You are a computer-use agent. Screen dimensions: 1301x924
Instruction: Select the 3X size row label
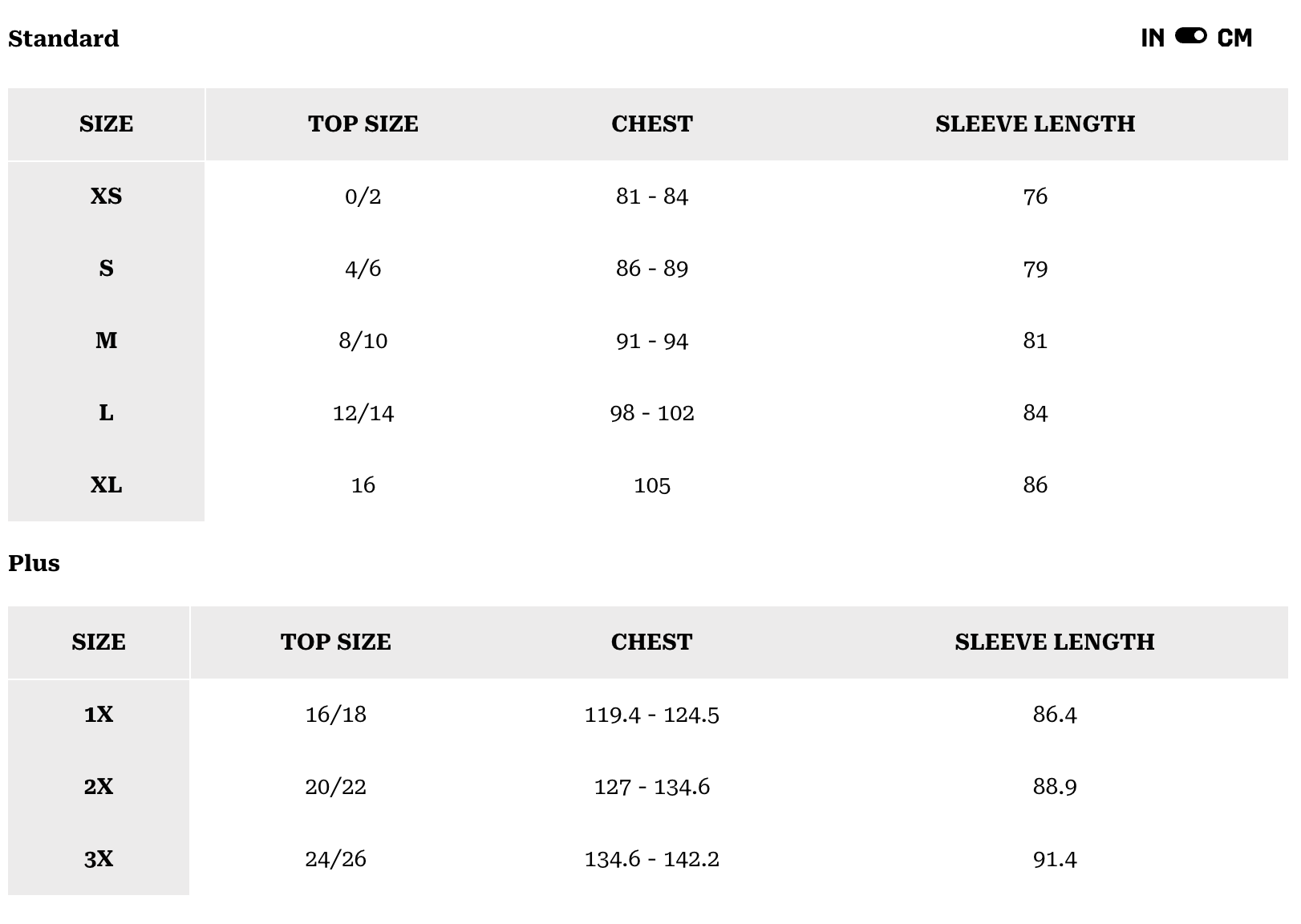pyautogui.click(x=99, y=859)
